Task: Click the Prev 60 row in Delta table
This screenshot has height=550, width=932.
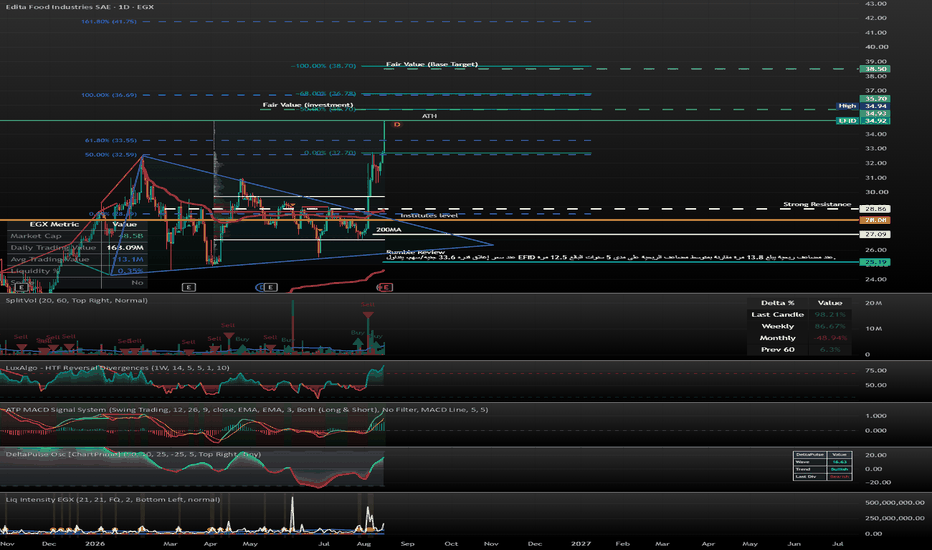Action: click(x=798, y=350)
